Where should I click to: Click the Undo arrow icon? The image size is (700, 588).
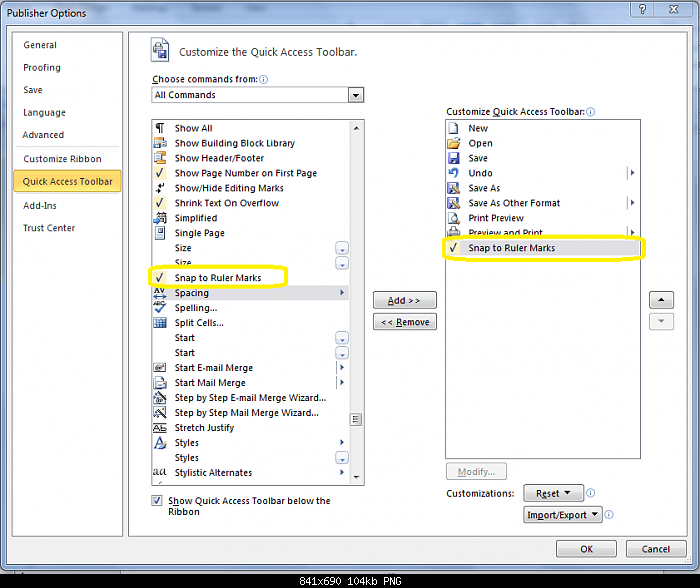[x=454, y=173]
